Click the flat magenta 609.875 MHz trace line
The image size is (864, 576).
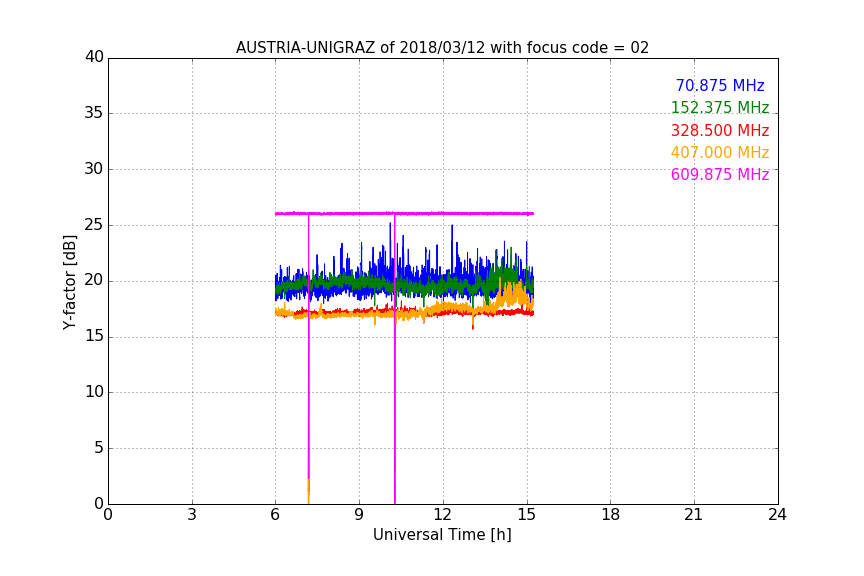click(404, 213)
